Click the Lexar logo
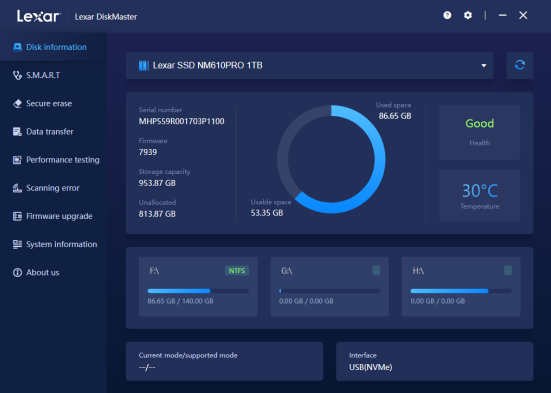Viewport: 551px width, 393px height. pos(39,16)
